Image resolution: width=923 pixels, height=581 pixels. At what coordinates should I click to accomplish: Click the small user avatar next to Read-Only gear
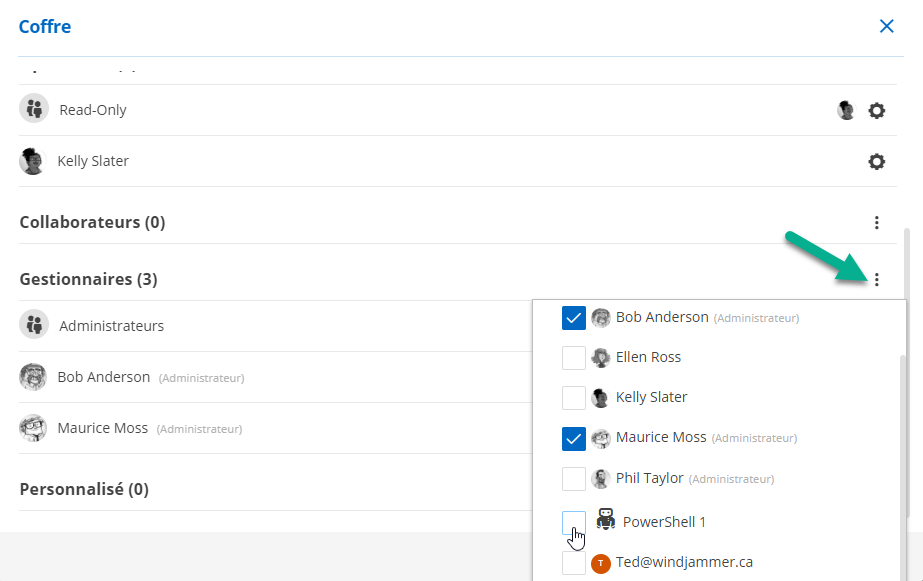(846, 111)
